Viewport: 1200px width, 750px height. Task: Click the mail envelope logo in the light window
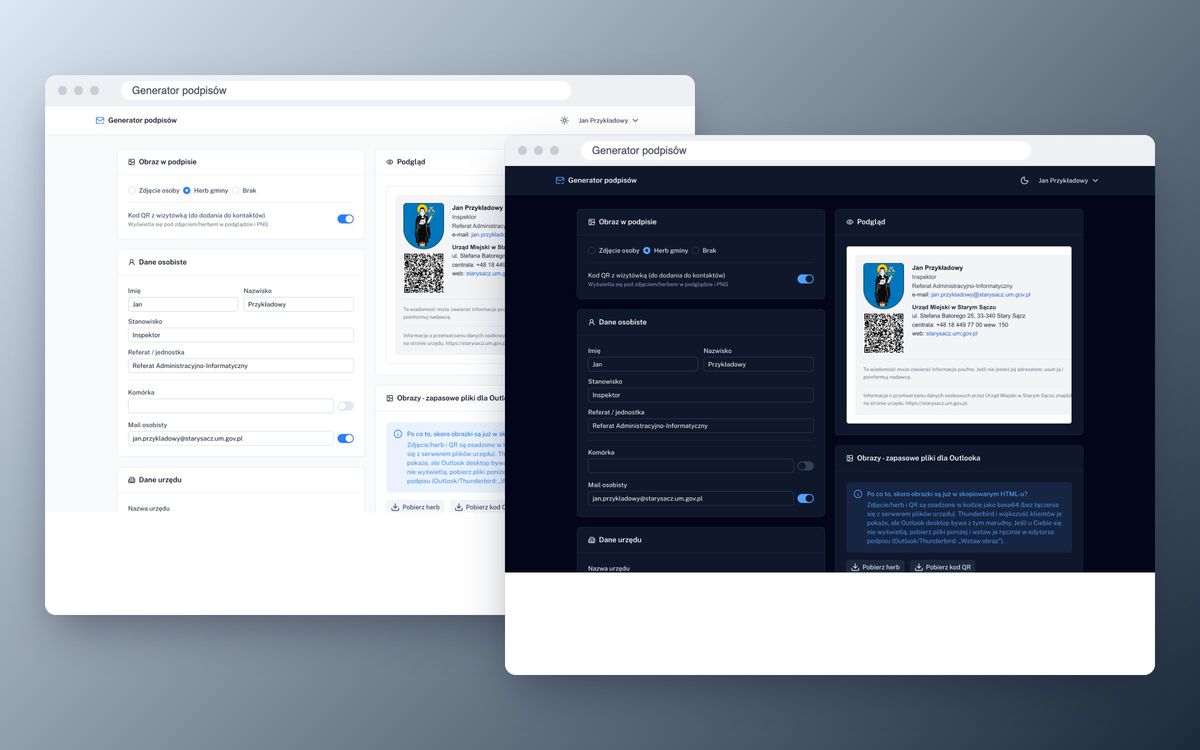point(100,120)
